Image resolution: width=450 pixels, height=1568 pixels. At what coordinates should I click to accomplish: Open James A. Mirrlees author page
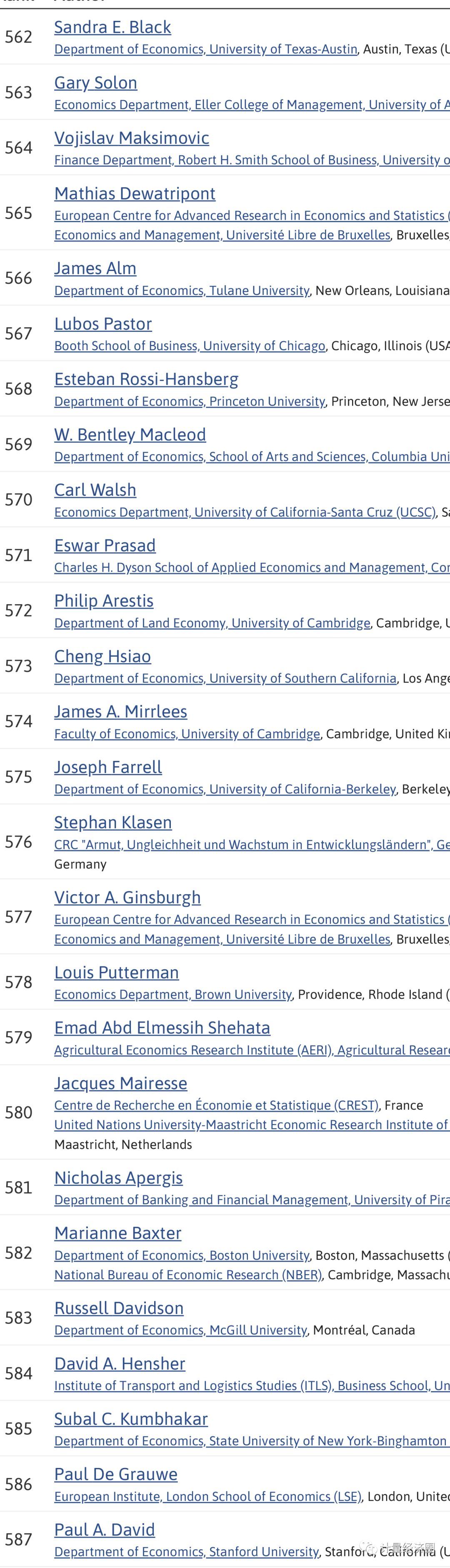coord(120,712)
